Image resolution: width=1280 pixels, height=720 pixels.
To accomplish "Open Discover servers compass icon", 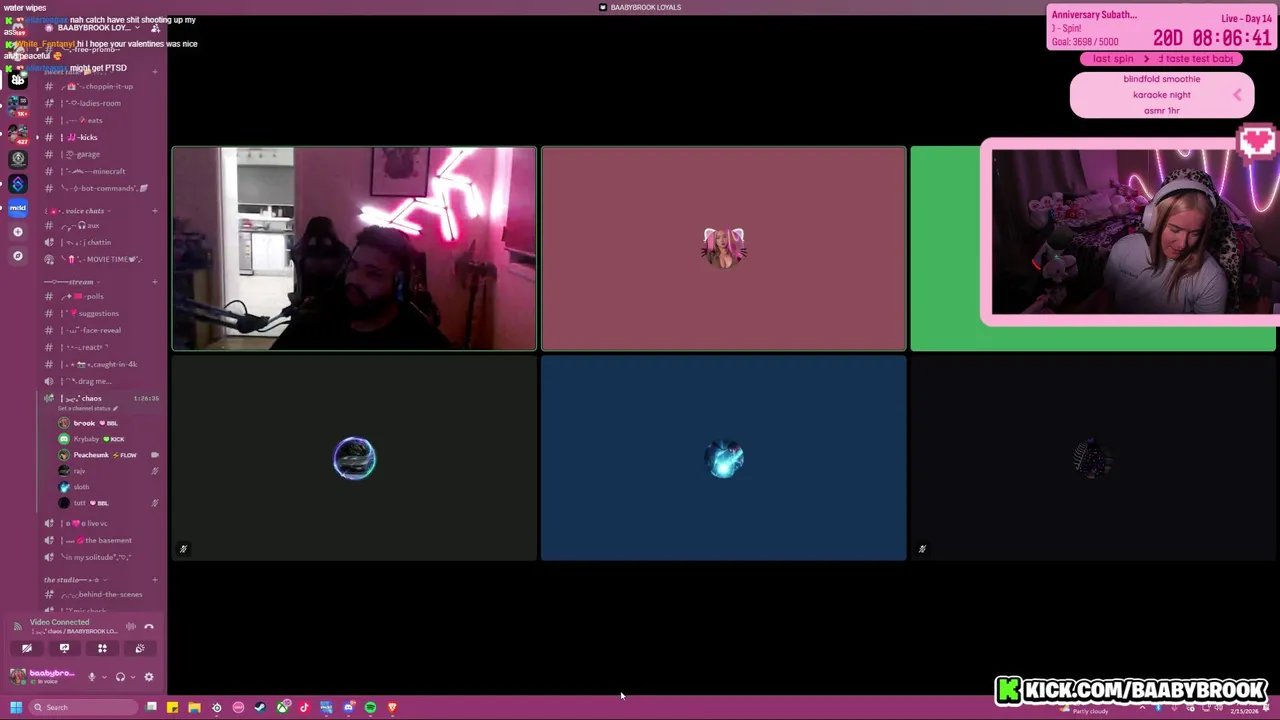I will tap(17, 256).
